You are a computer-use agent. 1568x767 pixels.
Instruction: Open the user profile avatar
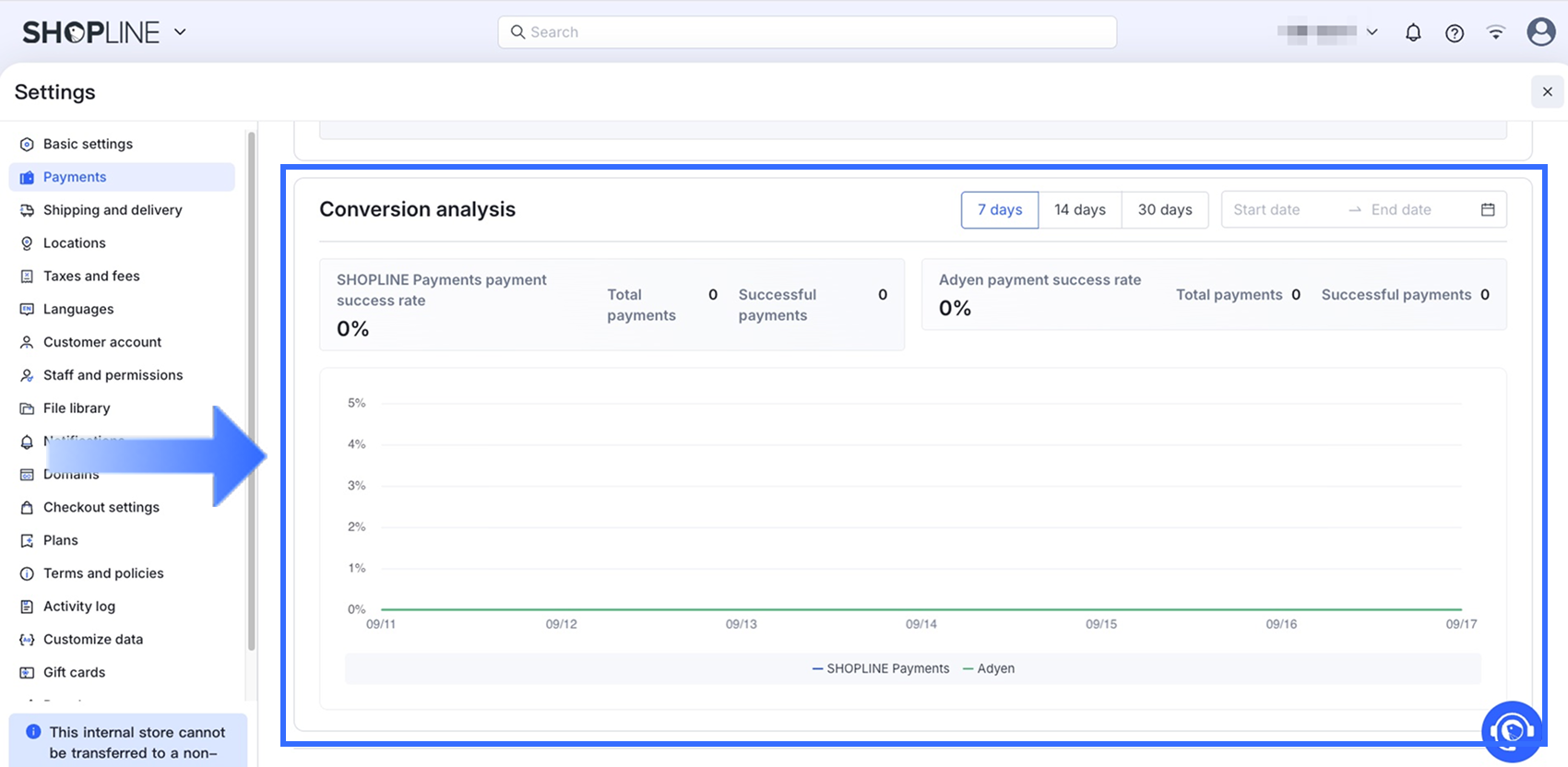pyautogui.click(x=1540, y=32)
